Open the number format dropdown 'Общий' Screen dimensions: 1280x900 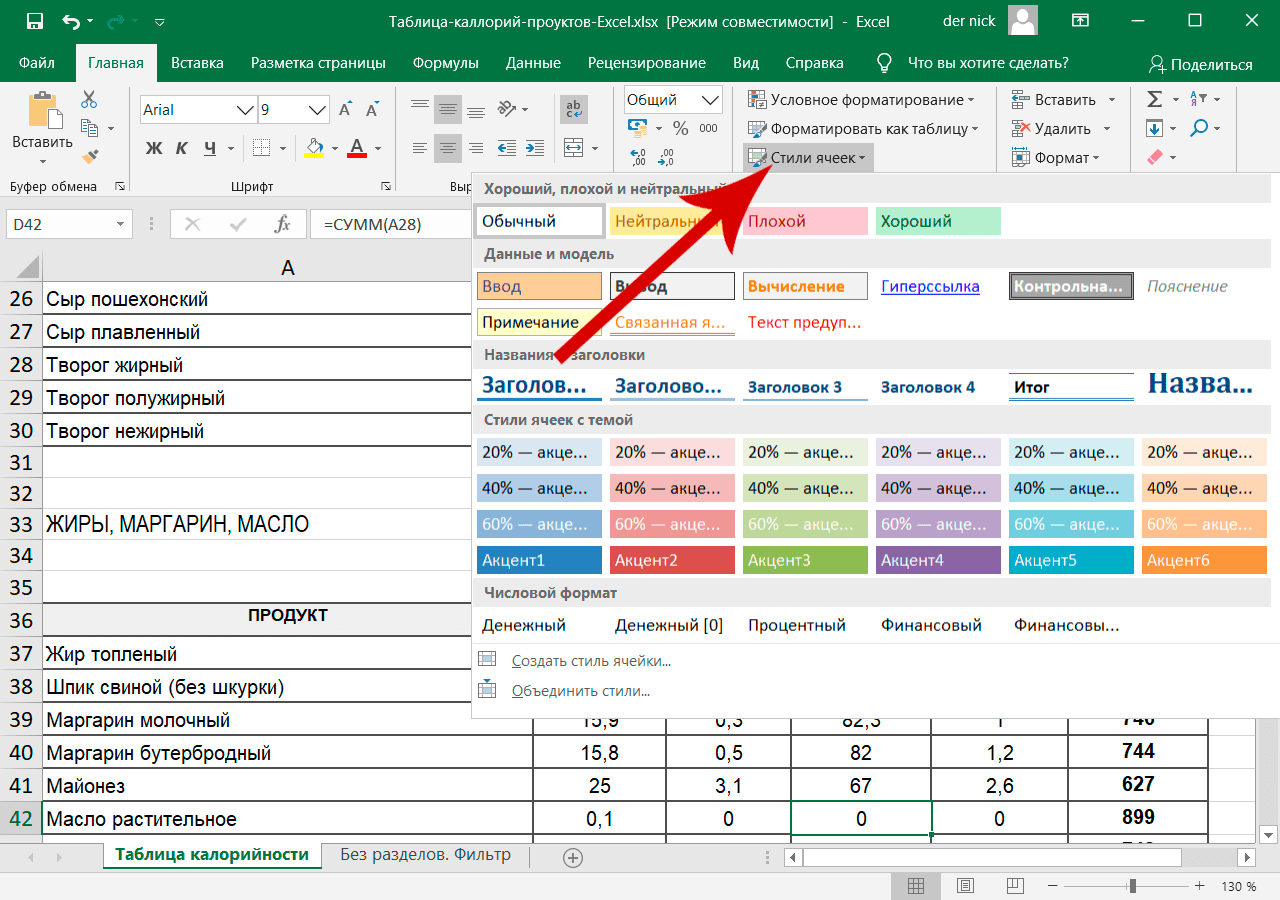click(712, 100)
